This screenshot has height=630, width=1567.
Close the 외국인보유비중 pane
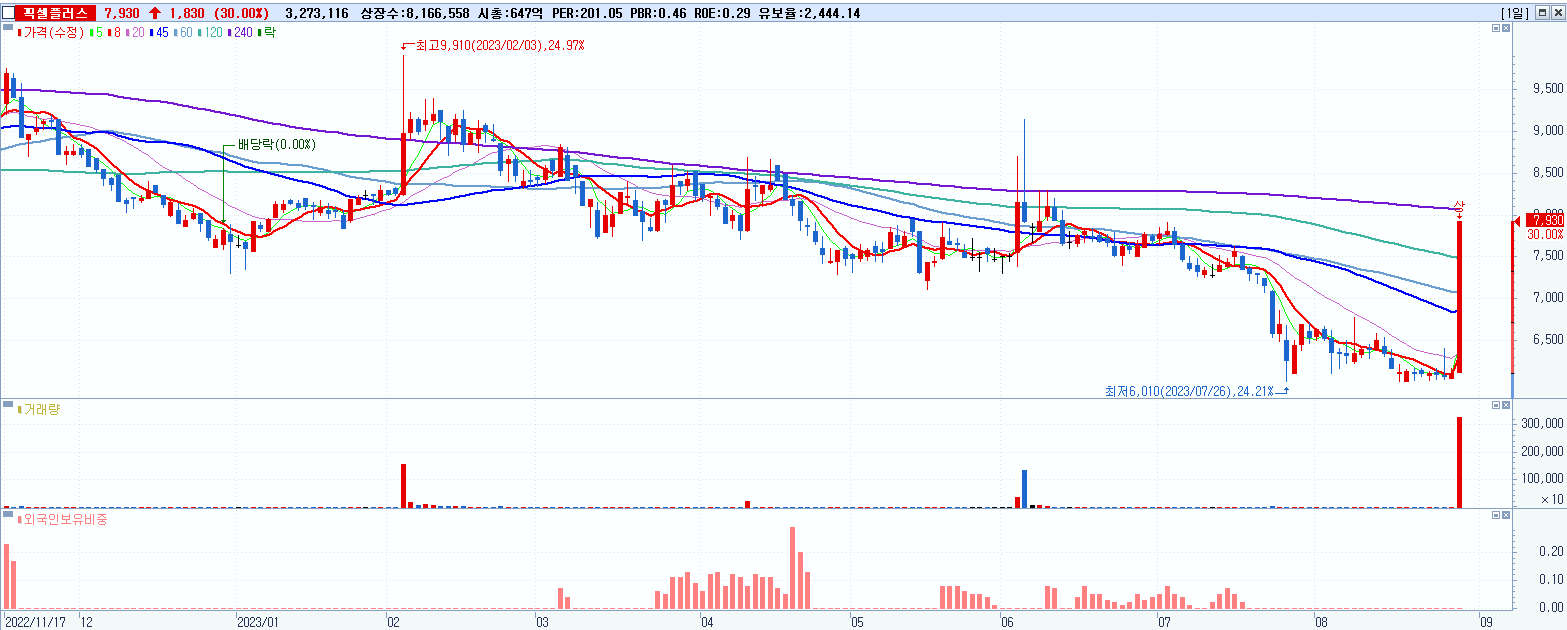[x=1506, y=515]
